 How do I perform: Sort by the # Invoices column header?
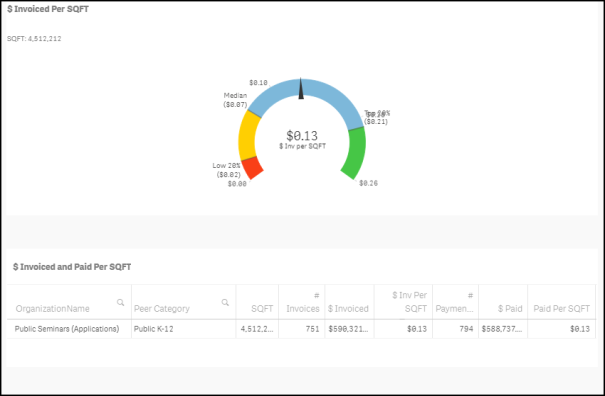point(302,302)
